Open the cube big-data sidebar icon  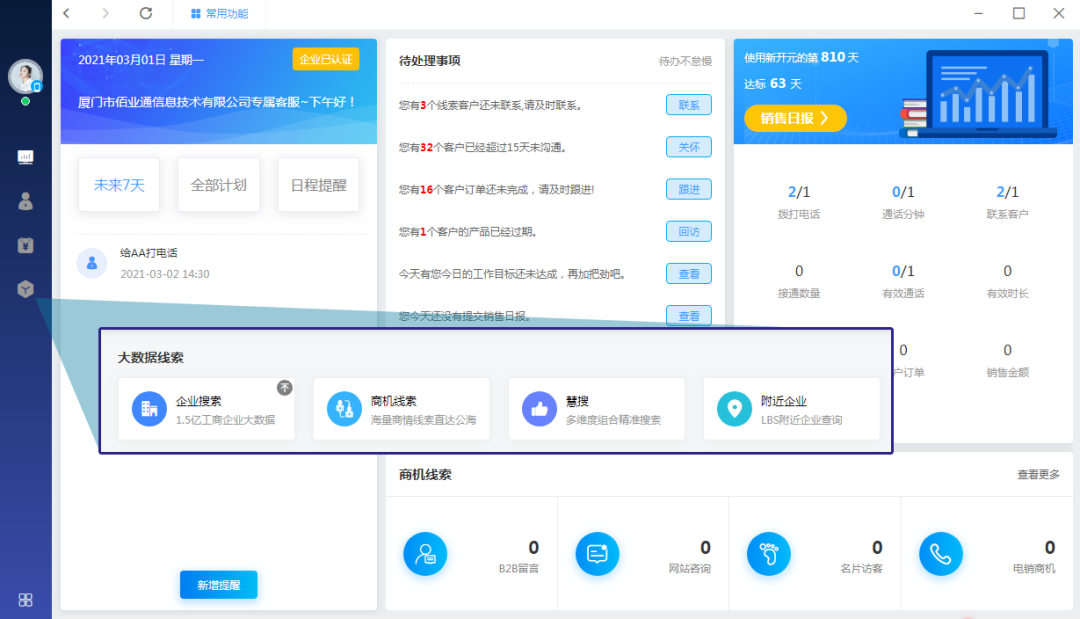pyautogui.click(x=25, y=289)
